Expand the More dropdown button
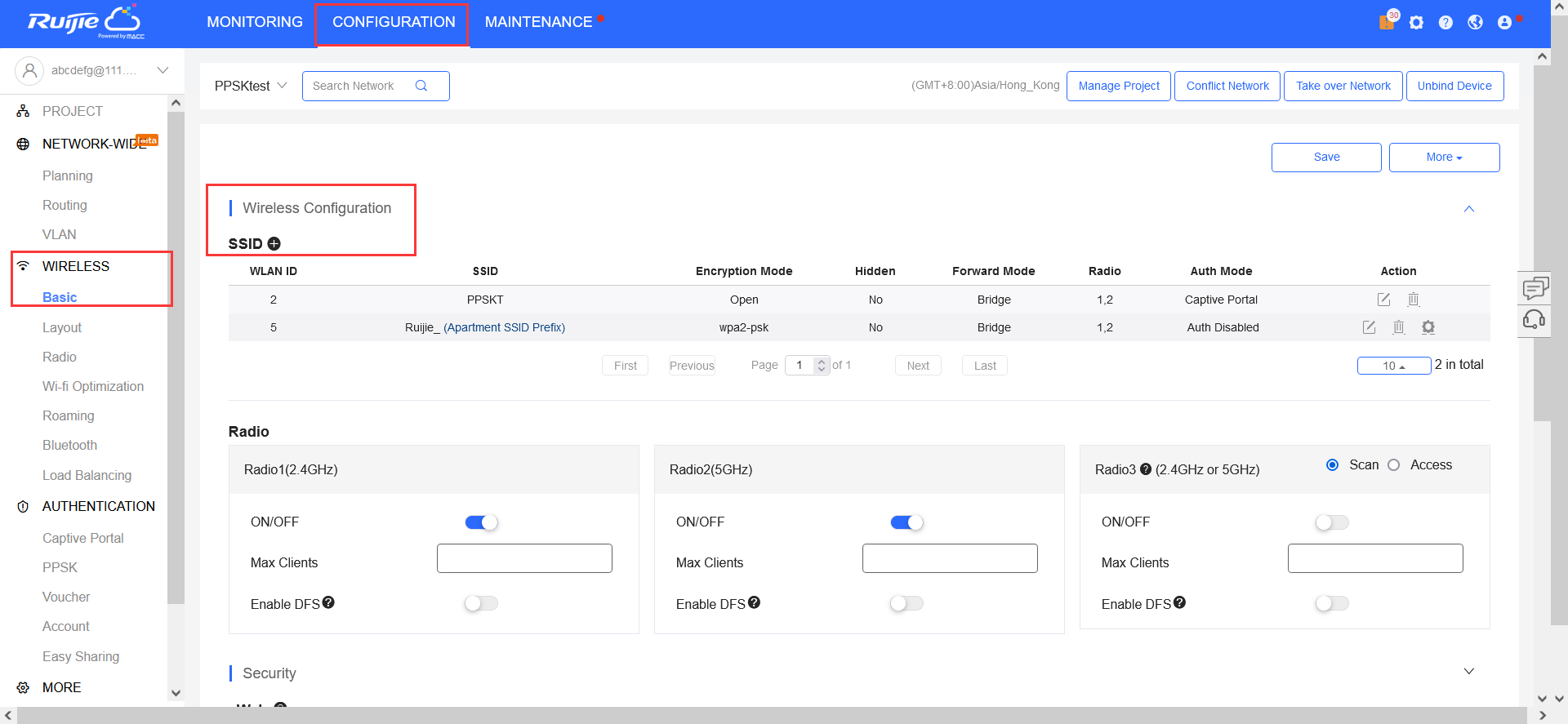The image size is (1568, 724). click(1444, 158)
